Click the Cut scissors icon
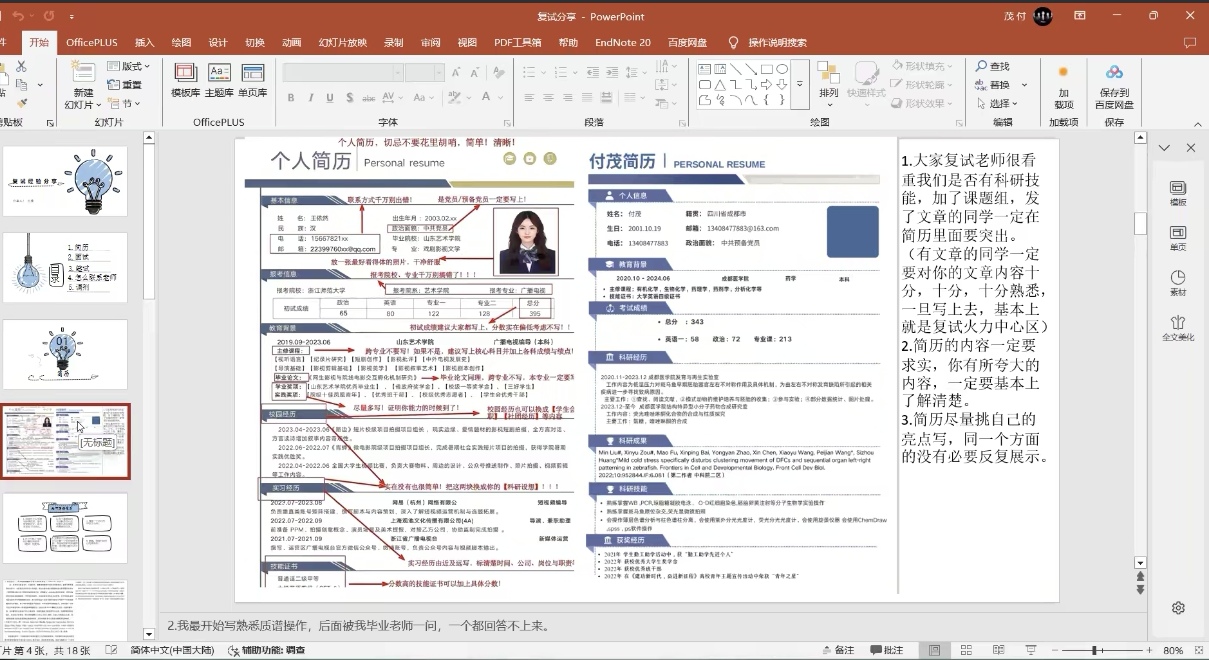The image size is (1209, 660). (x=21, y=67)
